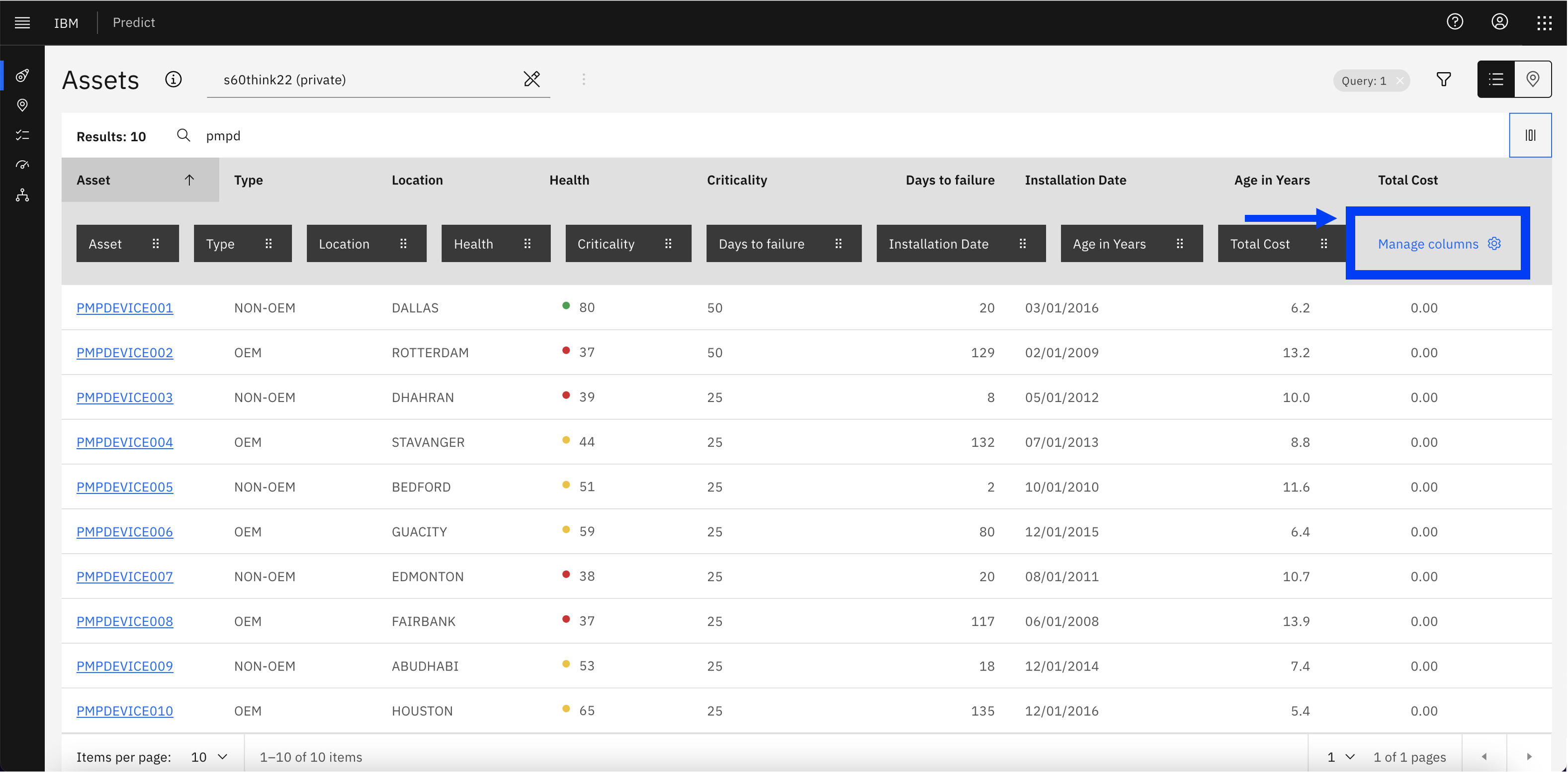Click the Assets sidebar icon

point(22,76)
